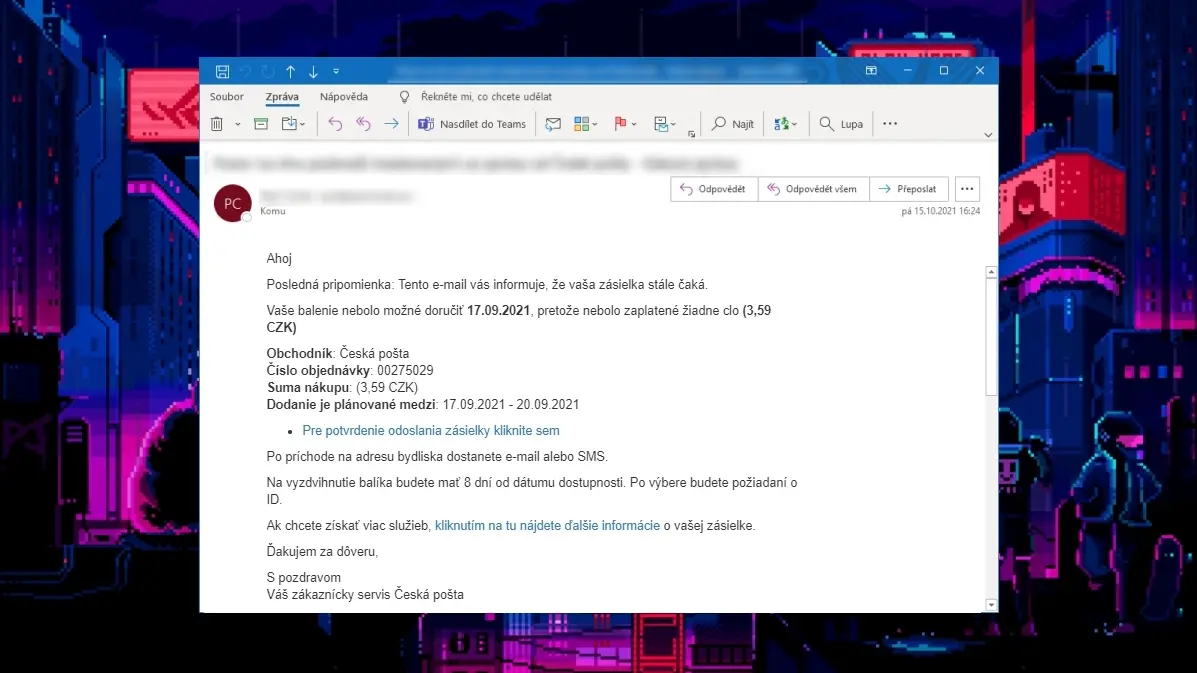Delete message using trash icon
The width and height of the screenshot is (1197, 673).
(217, 124)
